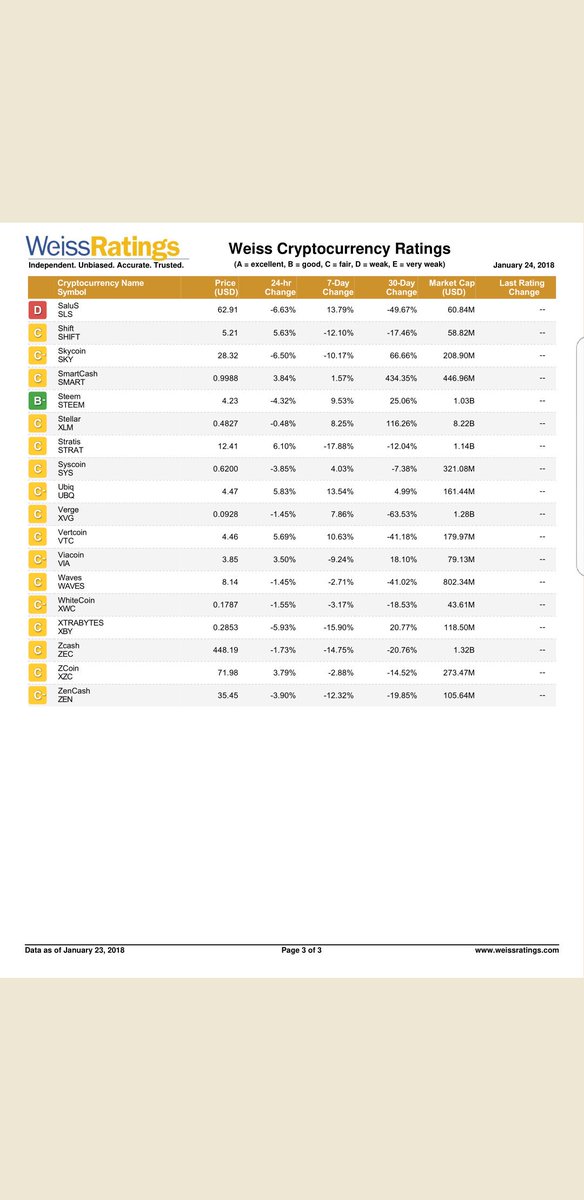The width and height of the screenshot is (584, 1200).
Task: Click the C rating badge for Stratis
Action: (38, 446)
